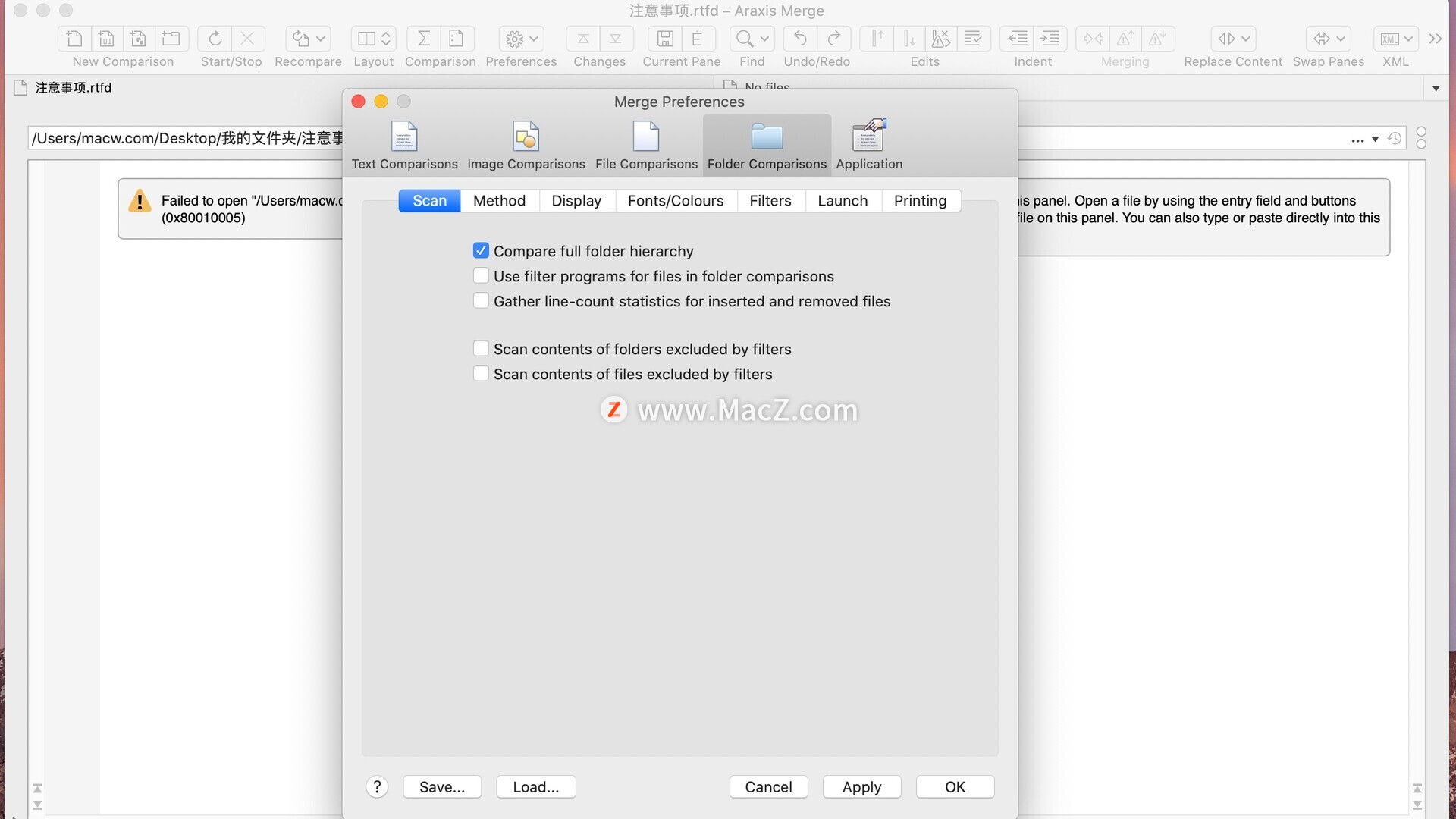Click the comparison summary sigma icon
This screenshot has width=1456, height=819.
[x=424, y=39]
